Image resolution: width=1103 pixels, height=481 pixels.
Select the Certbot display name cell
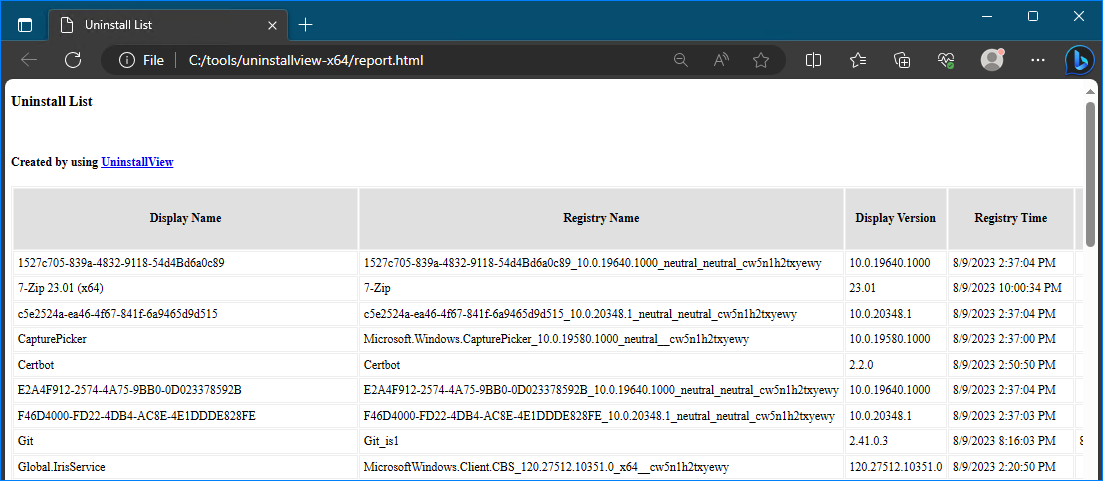pos(186,365)
